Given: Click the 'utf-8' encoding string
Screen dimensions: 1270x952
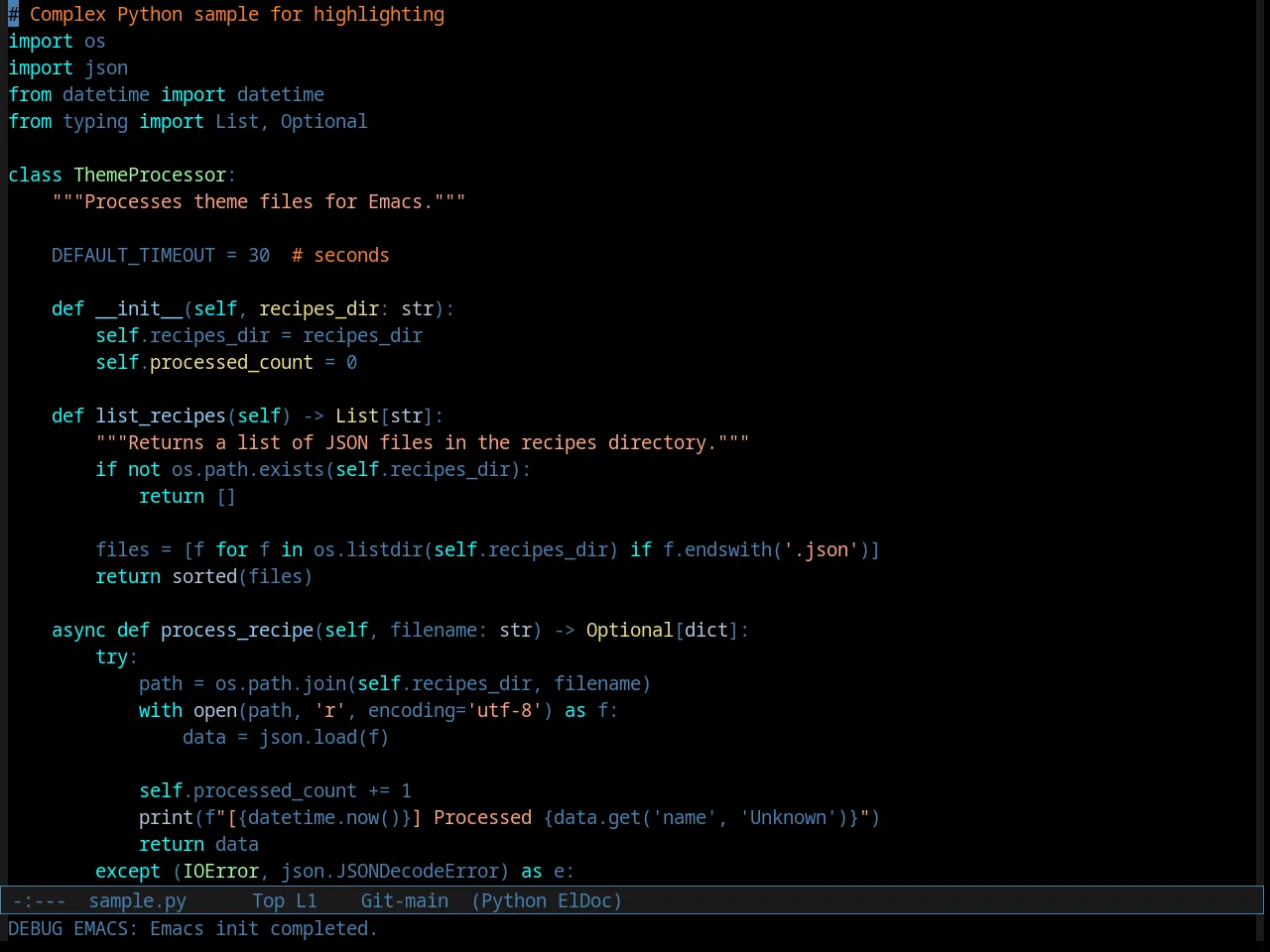Looking at the screenshot, I should 504,710.
